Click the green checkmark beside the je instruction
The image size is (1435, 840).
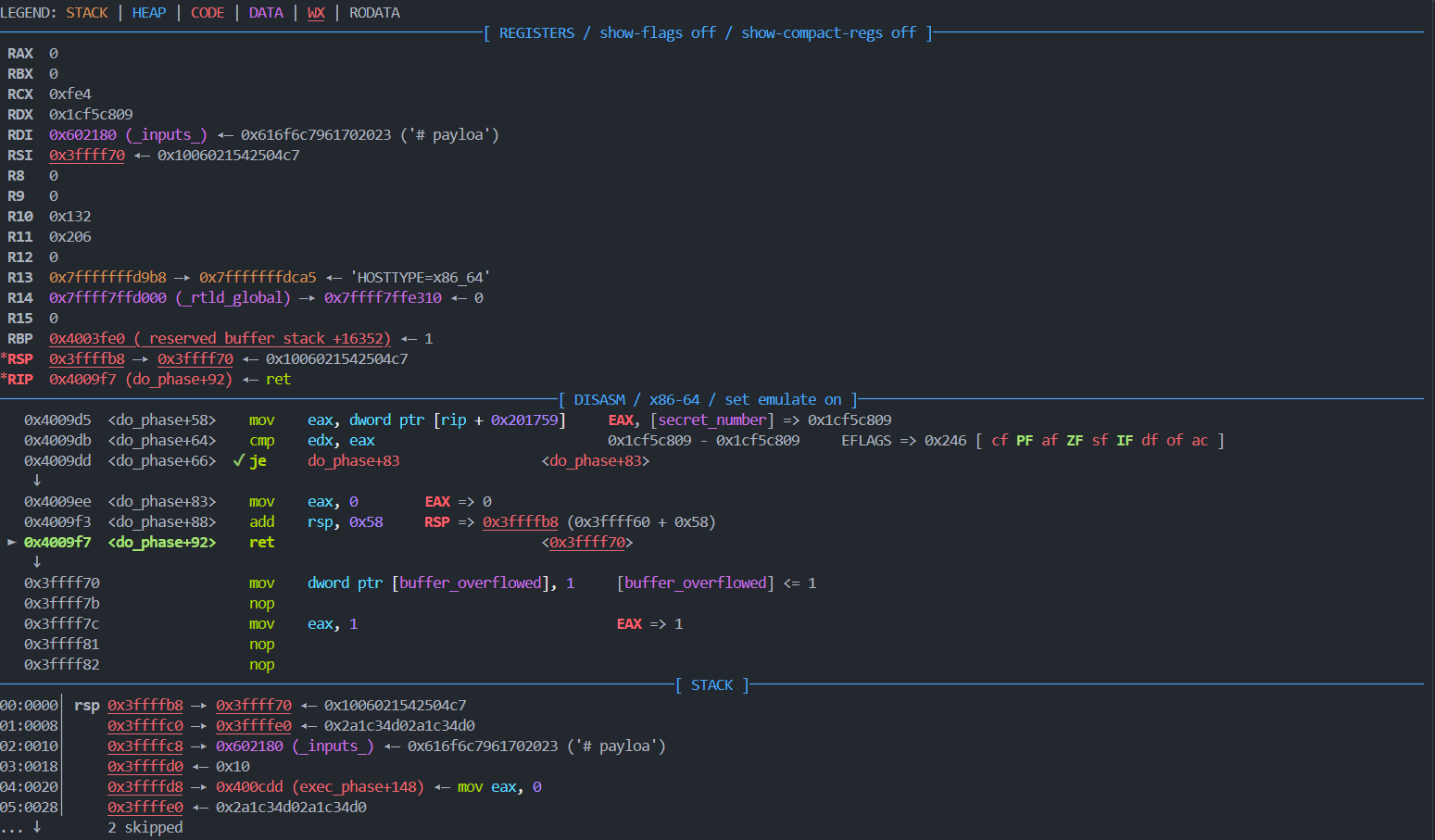(x=239, y=460)
